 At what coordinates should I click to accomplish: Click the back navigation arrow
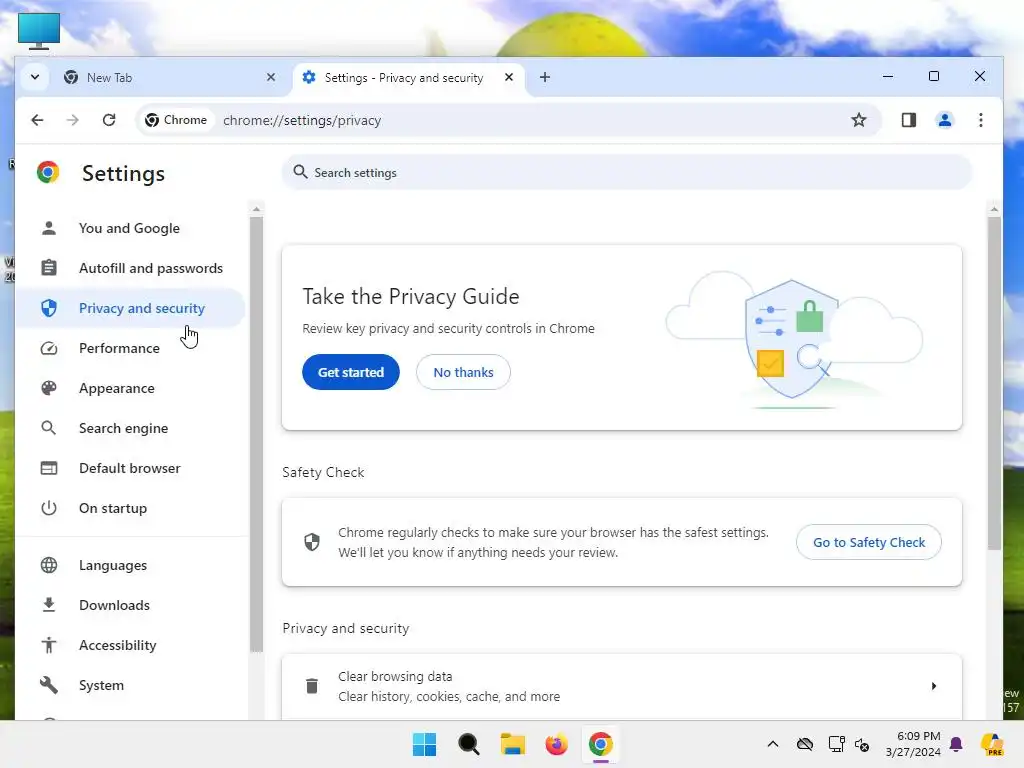(x=37, y=120)
